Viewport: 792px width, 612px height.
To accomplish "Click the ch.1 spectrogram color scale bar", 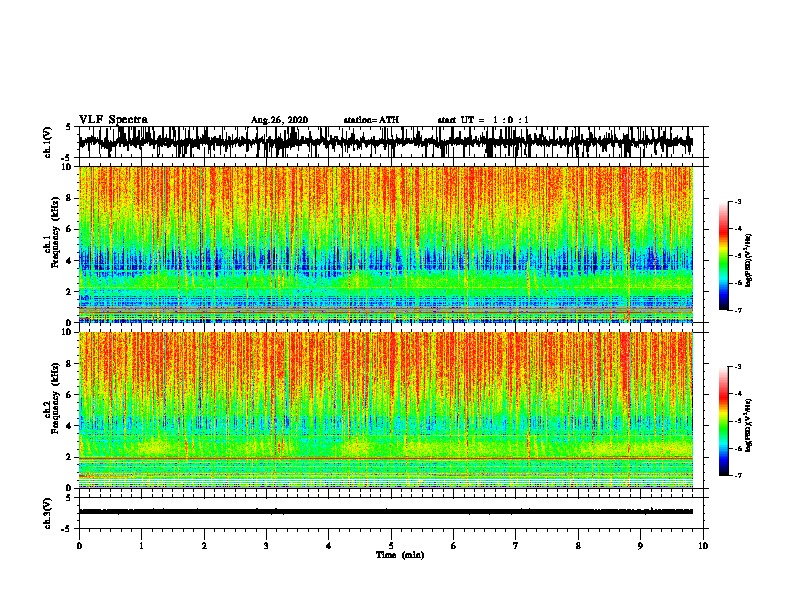I will tap(724, 256).
